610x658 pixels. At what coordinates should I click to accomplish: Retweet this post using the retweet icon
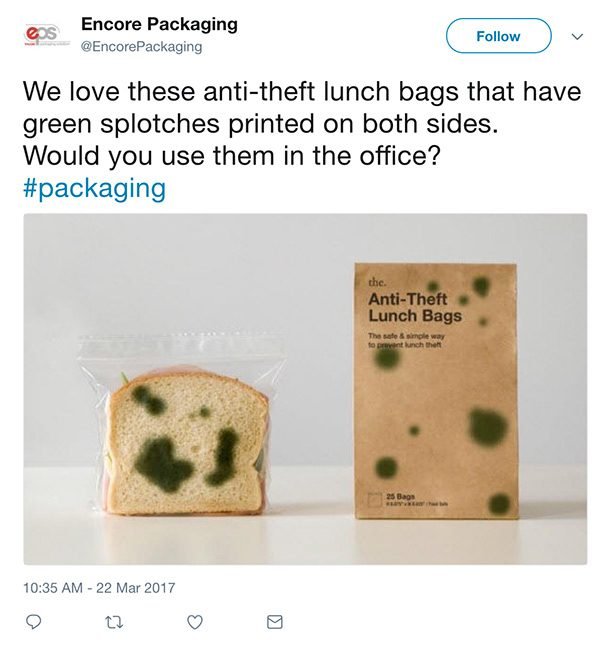(x=114, y=622)
